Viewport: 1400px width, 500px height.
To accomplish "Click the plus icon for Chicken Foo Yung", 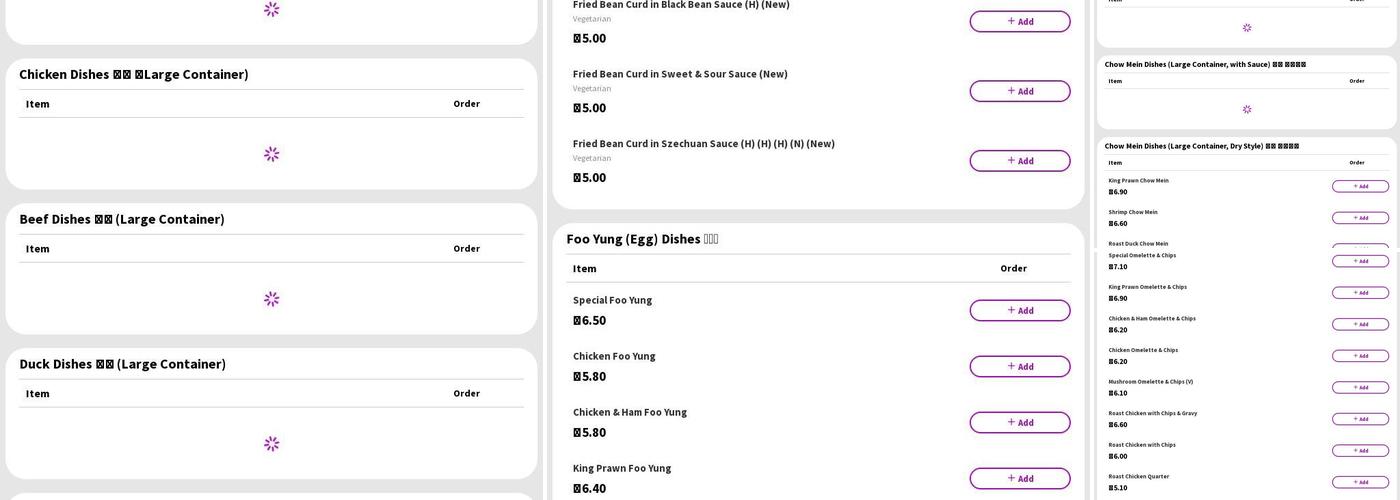I will click(1011, 366).
